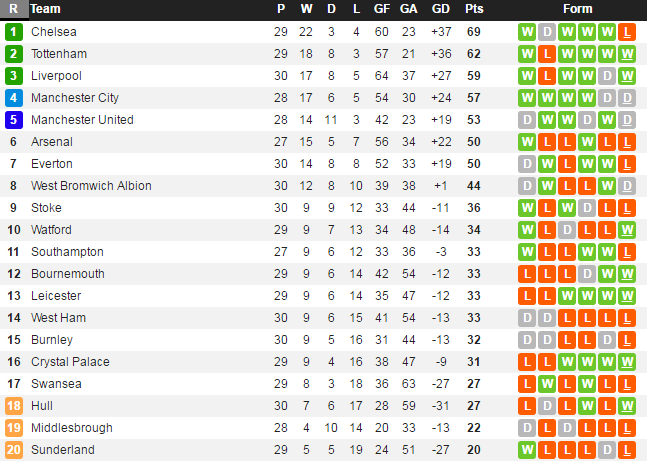Sort table by the GD column header

coord(440,9)
